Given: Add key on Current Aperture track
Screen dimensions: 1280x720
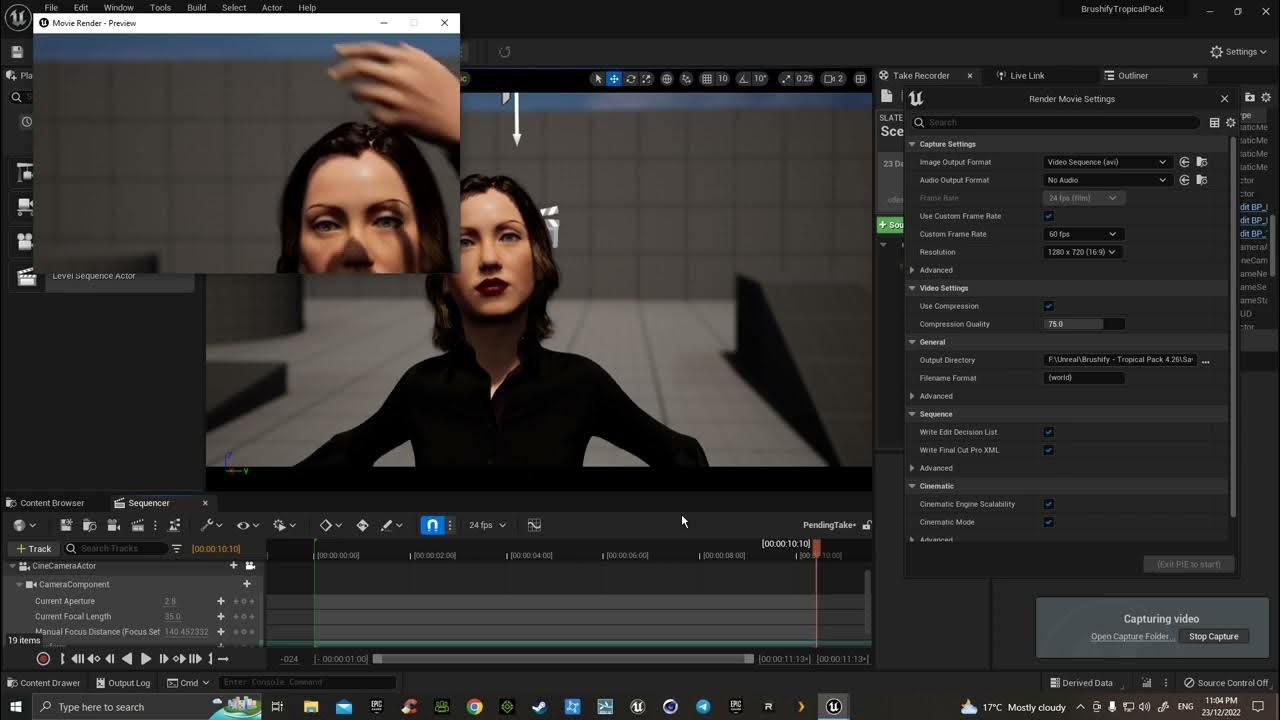Looking at the screenshot, I should (221, 601).
